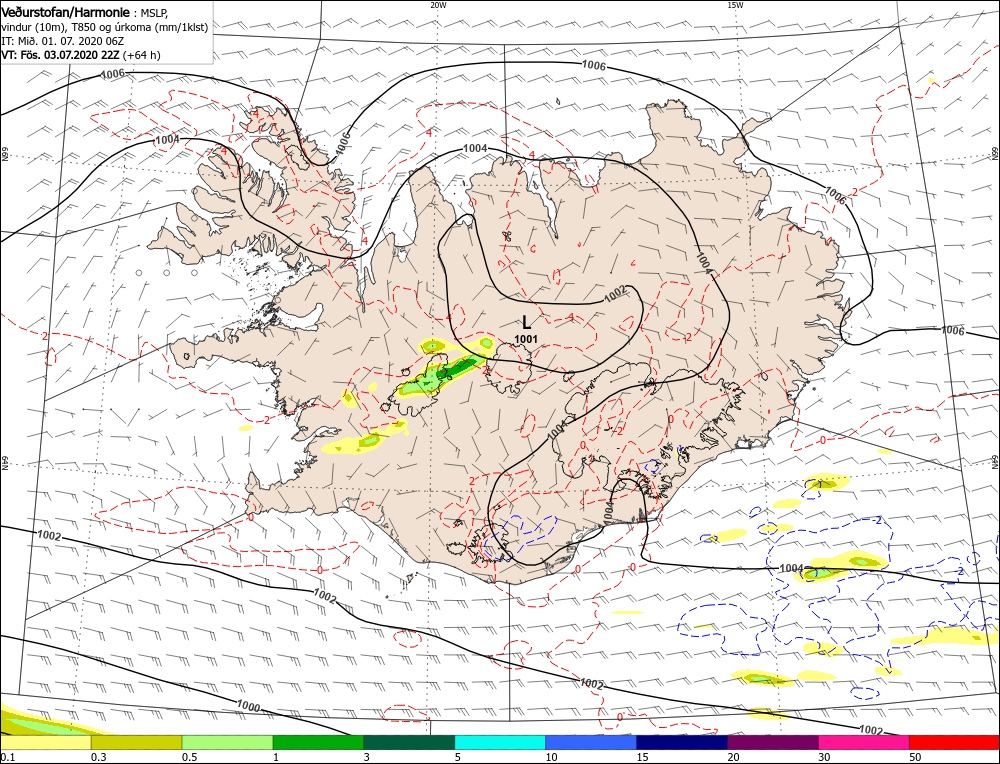
Task: Select the magenta 30–50 legend swatch
Action: (864, 742)
